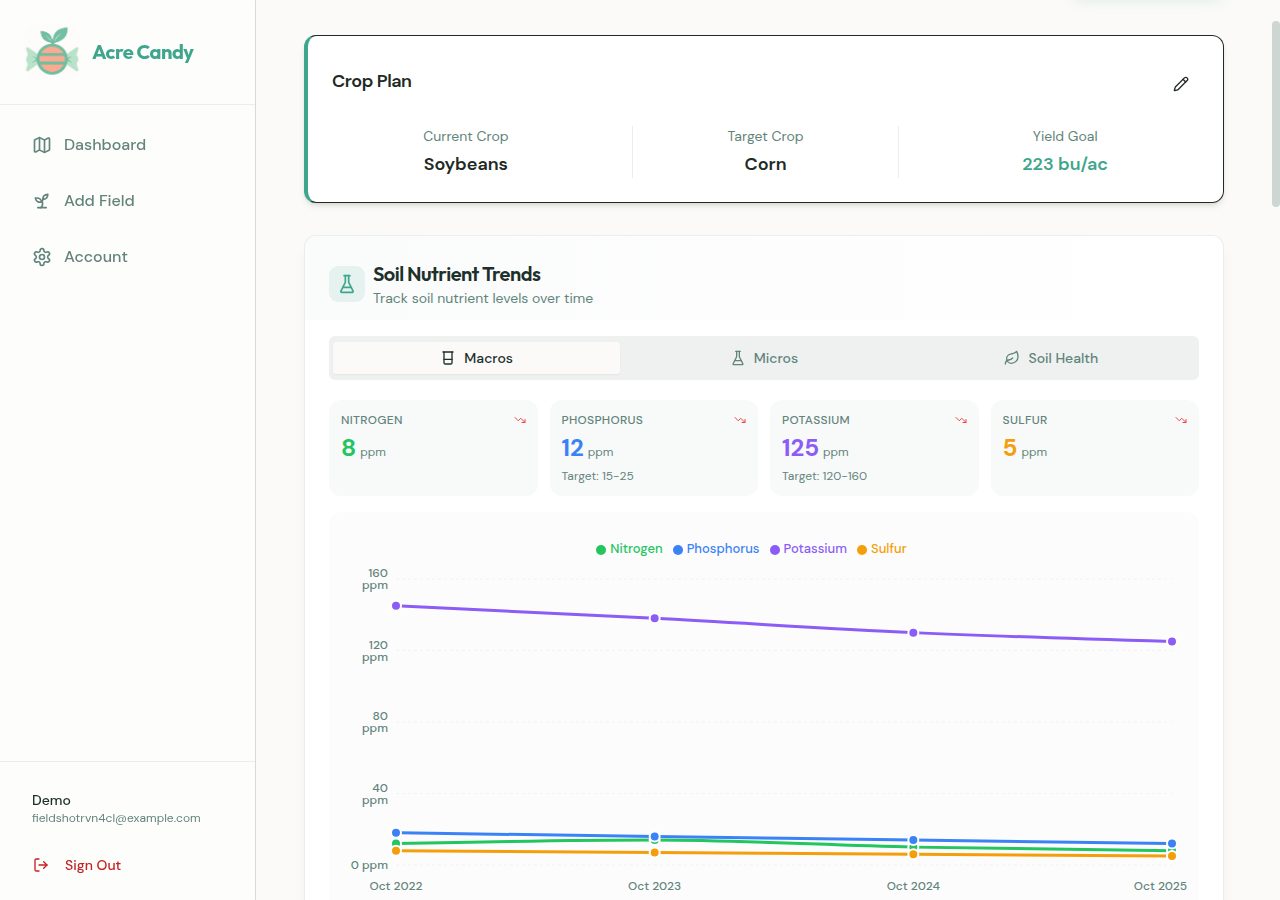Open the Soil Health tab
1280x900 pixels.
pos(1051,358)
